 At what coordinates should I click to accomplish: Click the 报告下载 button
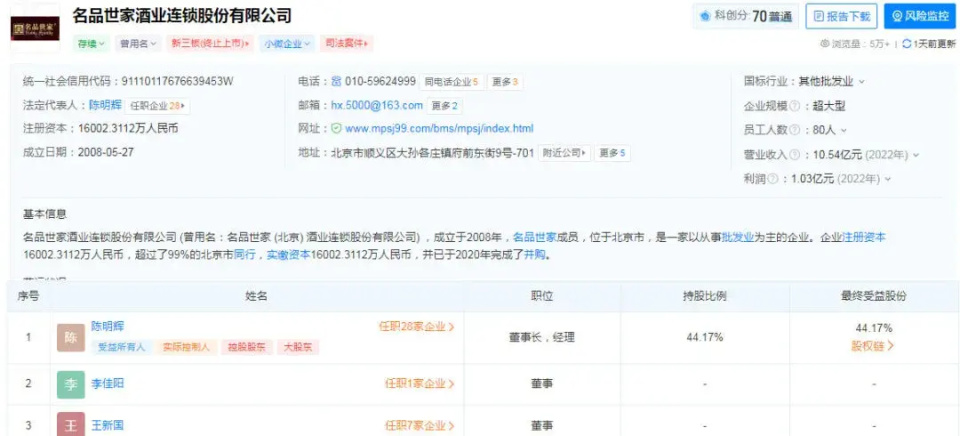point(841,17)
